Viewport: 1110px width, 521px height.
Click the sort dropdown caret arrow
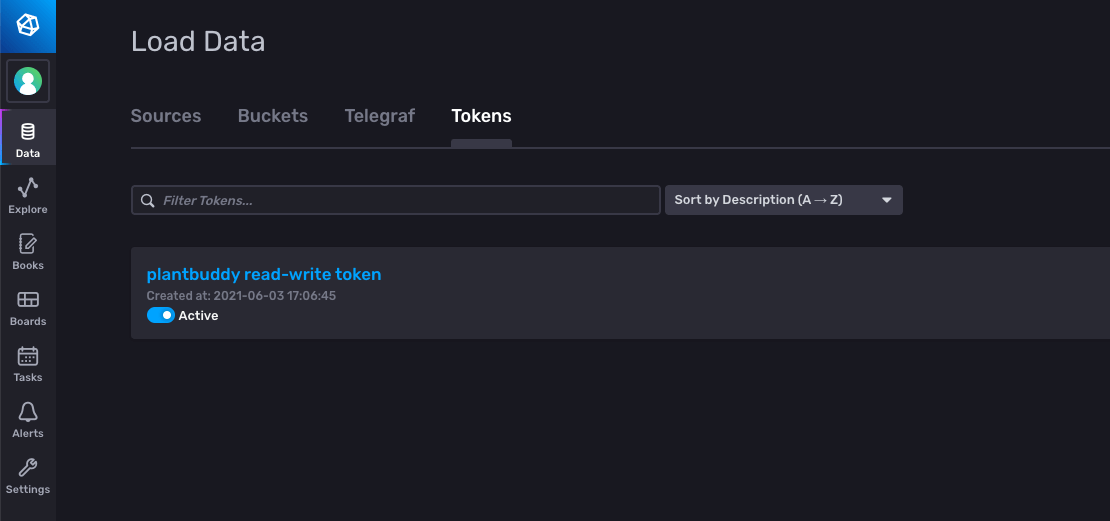coord(886,200)
